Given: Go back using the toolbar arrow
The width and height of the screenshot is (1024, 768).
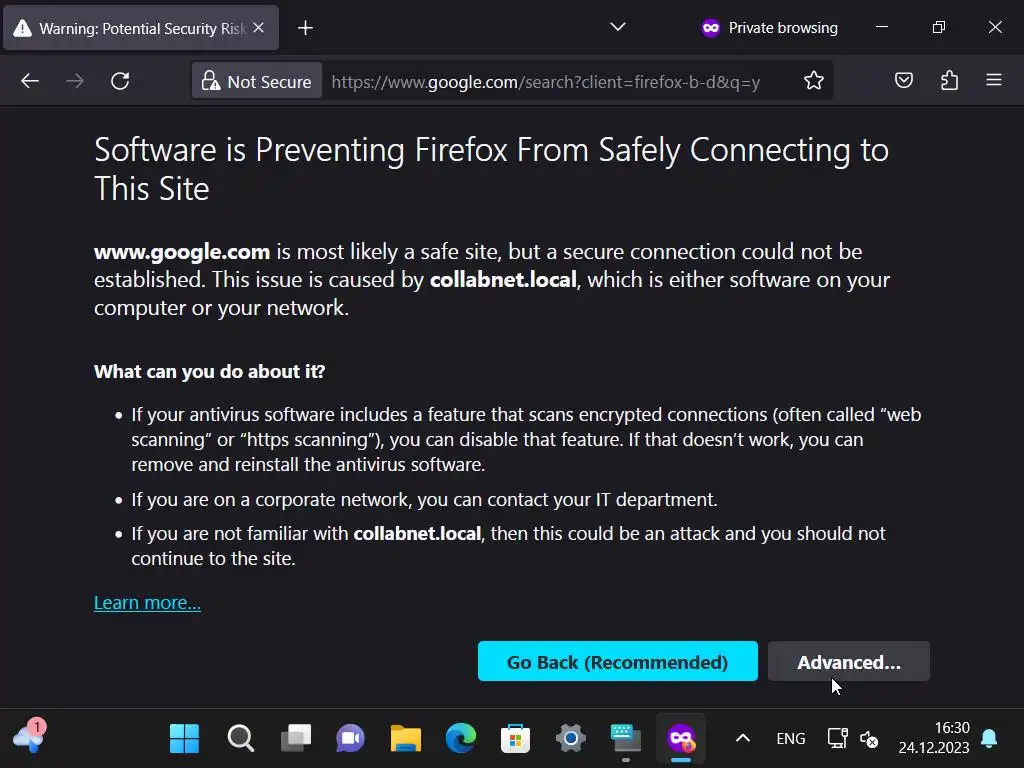Looking at the screenshot, I should coord(30,81).
